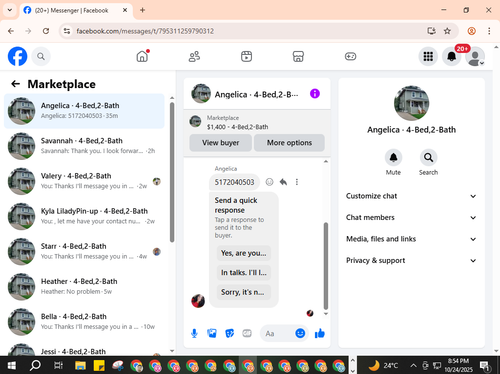Open the Facebook Home icon
Screen dimensions: 500x374
[x=142, y=56]
